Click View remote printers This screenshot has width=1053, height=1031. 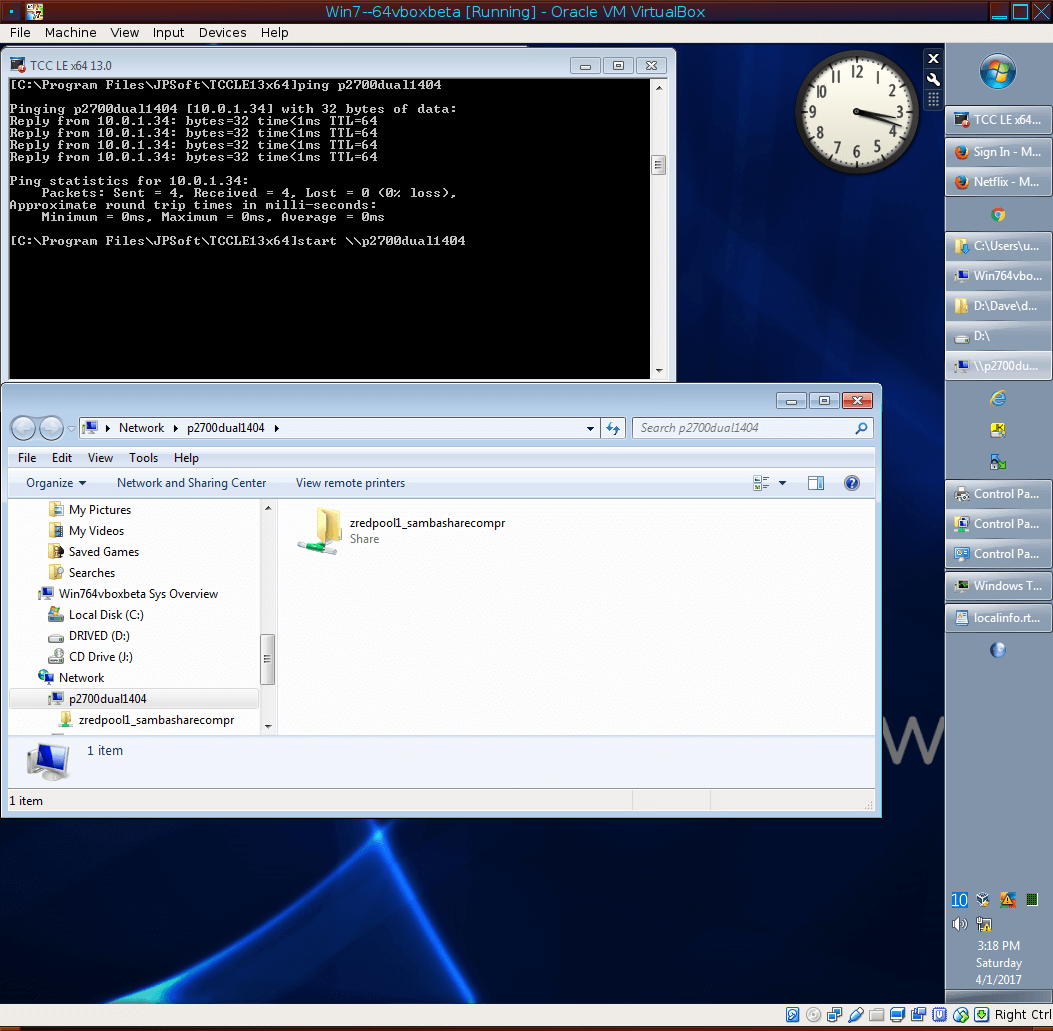point(350,483)
